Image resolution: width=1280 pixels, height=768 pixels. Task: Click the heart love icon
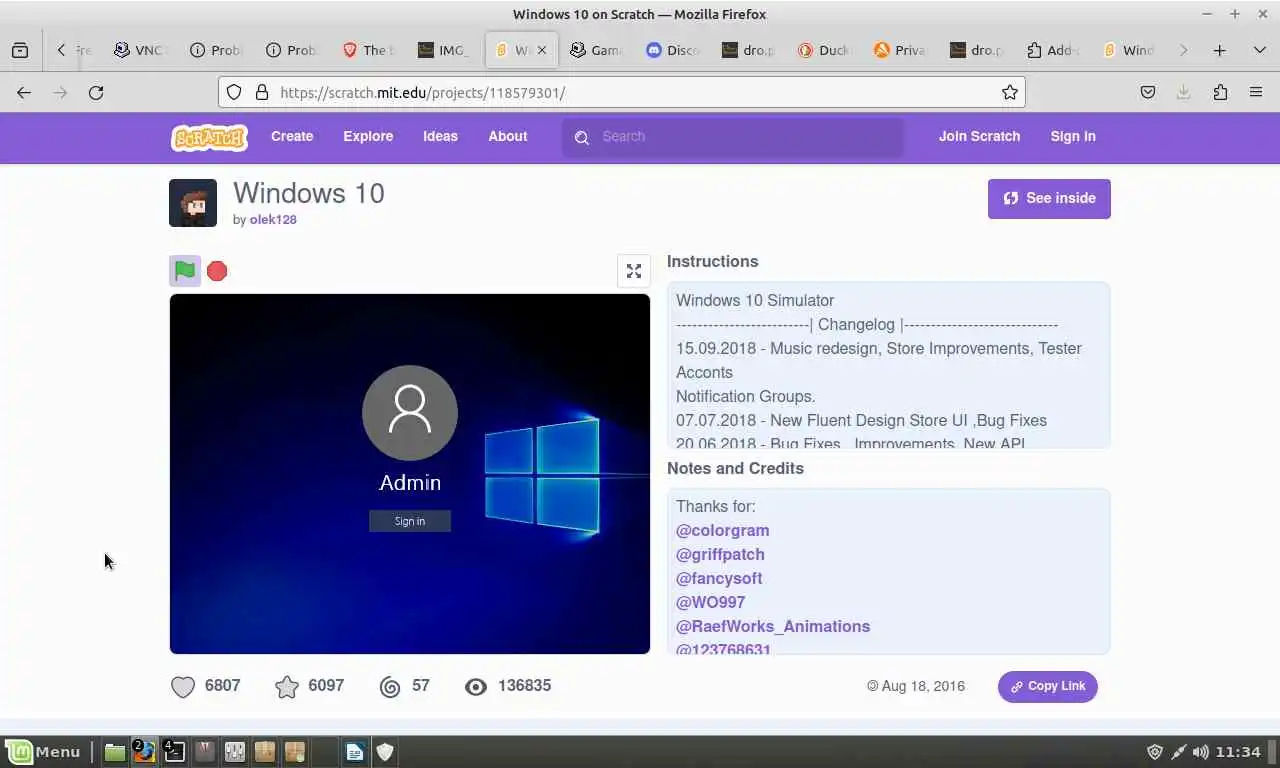[x=182, y=687]
